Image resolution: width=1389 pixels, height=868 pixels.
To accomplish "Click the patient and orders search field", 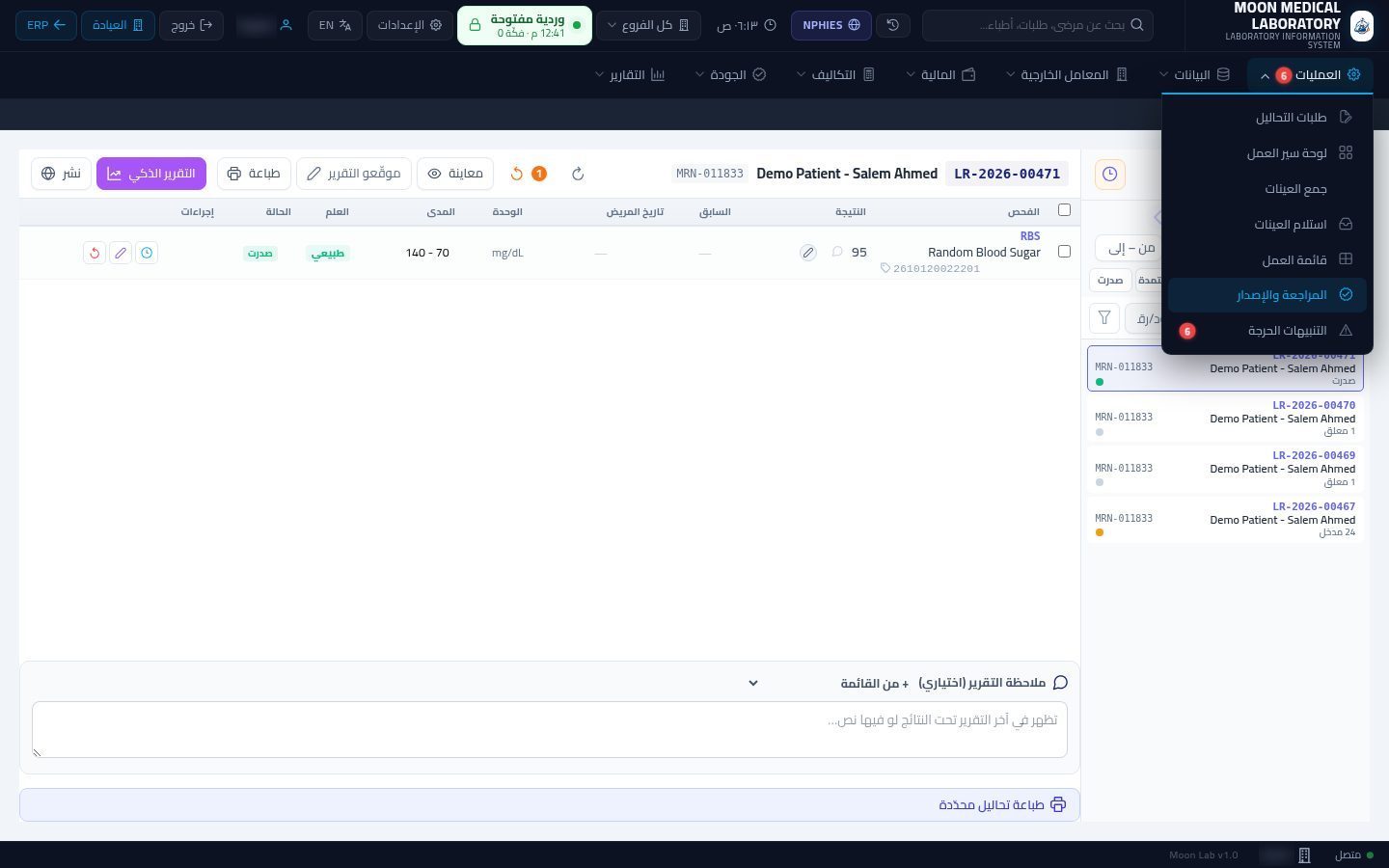I will pyautogui.click(x=1037, y=25).
